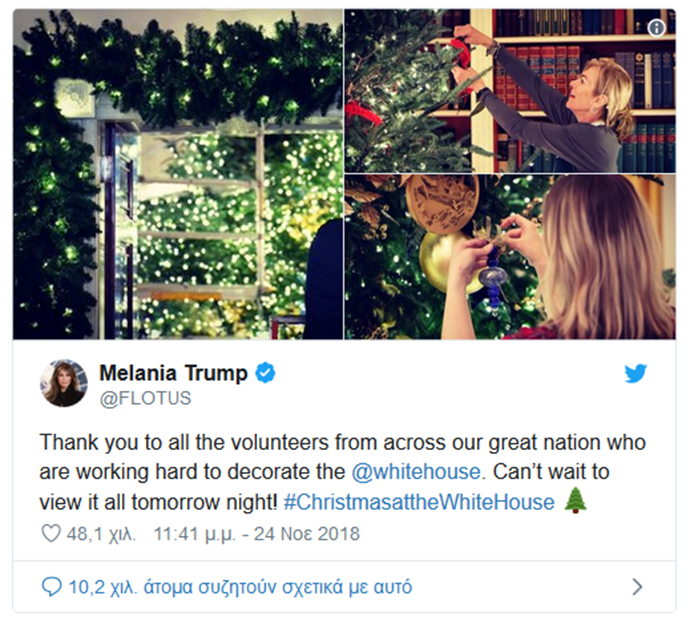The image size is (690, 624).
Task: Open the #ChristmasattheWhiteHouse hashtag
Action: click(419, 502)
